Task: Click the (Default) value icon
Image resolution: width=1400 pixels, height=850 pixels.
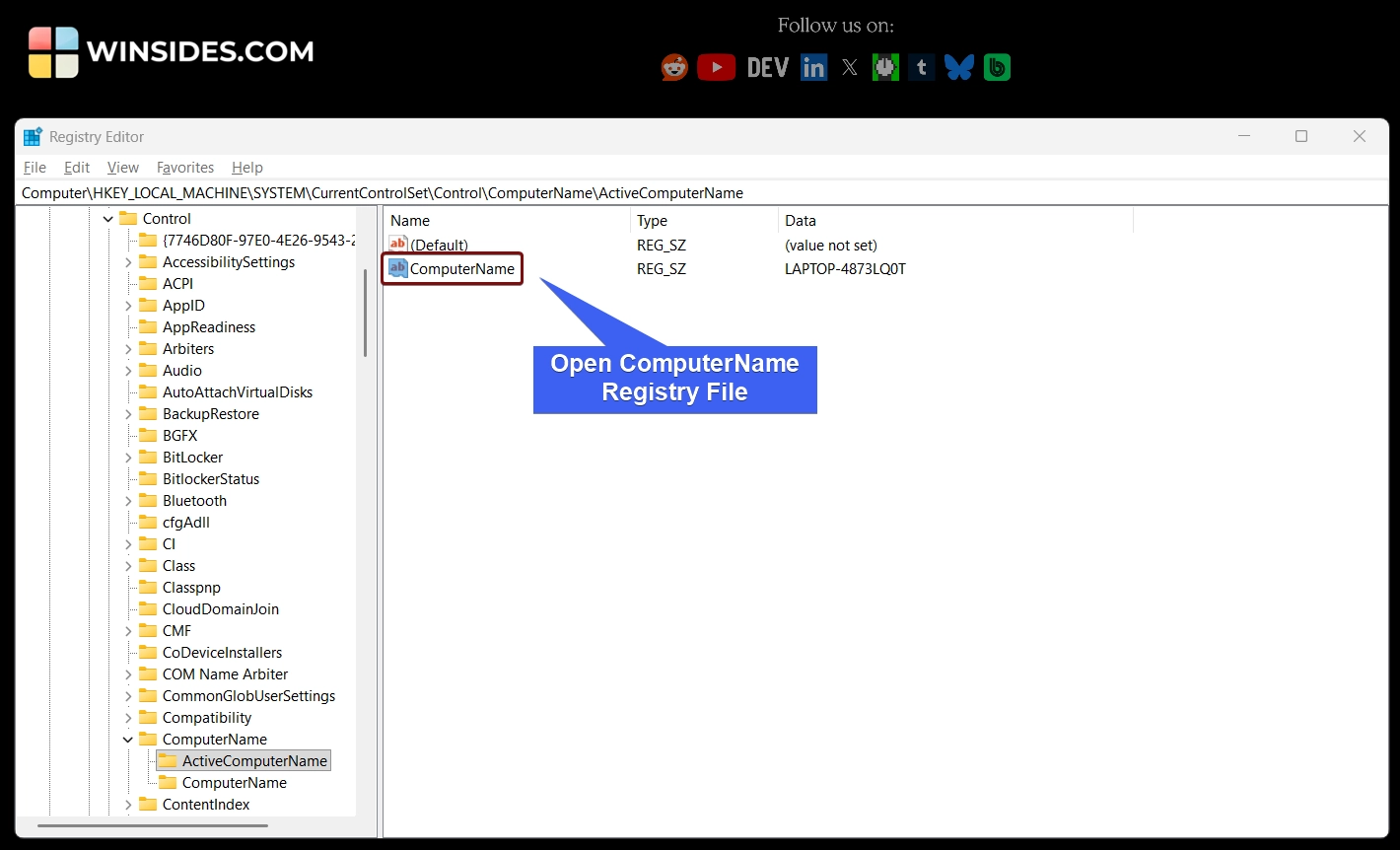Action: click(397, 244)
